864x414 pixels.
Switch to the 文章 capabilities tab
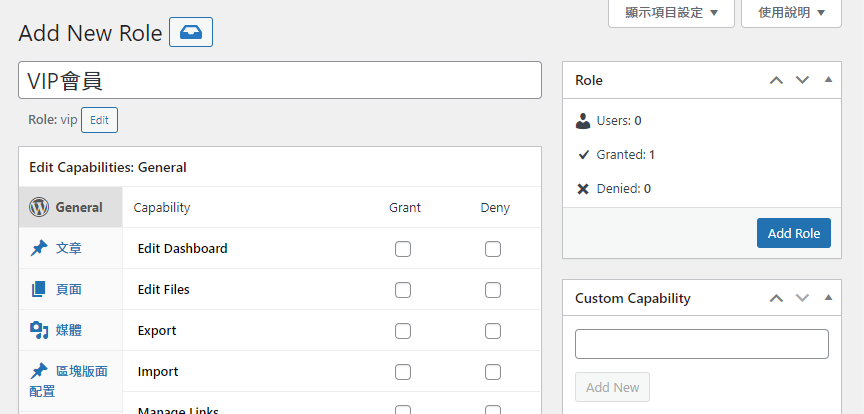tap(69, 248)
